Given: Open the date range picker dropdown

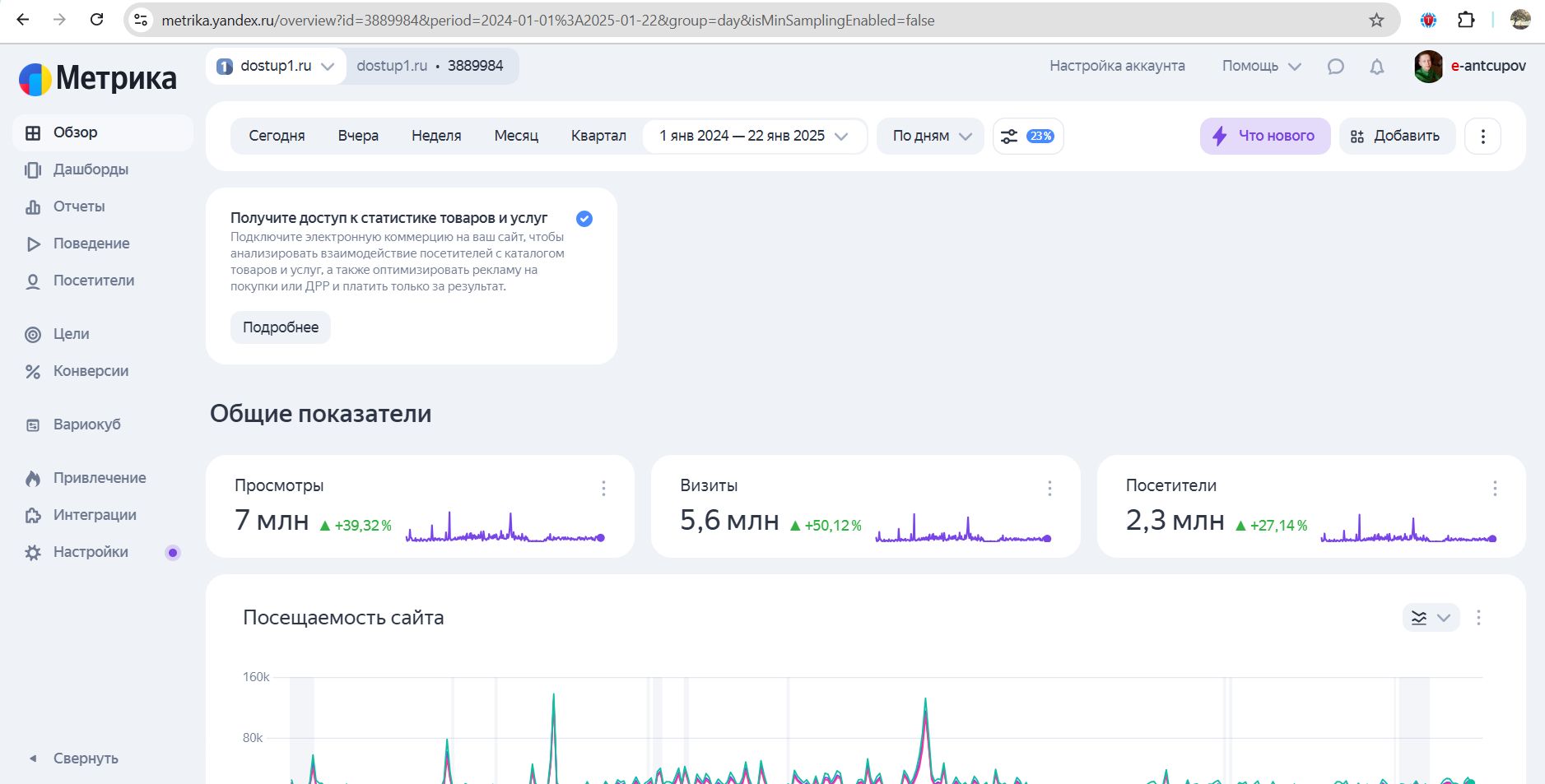Looking at the screenshot, I should pyautogui.click(x=753, y=137).
